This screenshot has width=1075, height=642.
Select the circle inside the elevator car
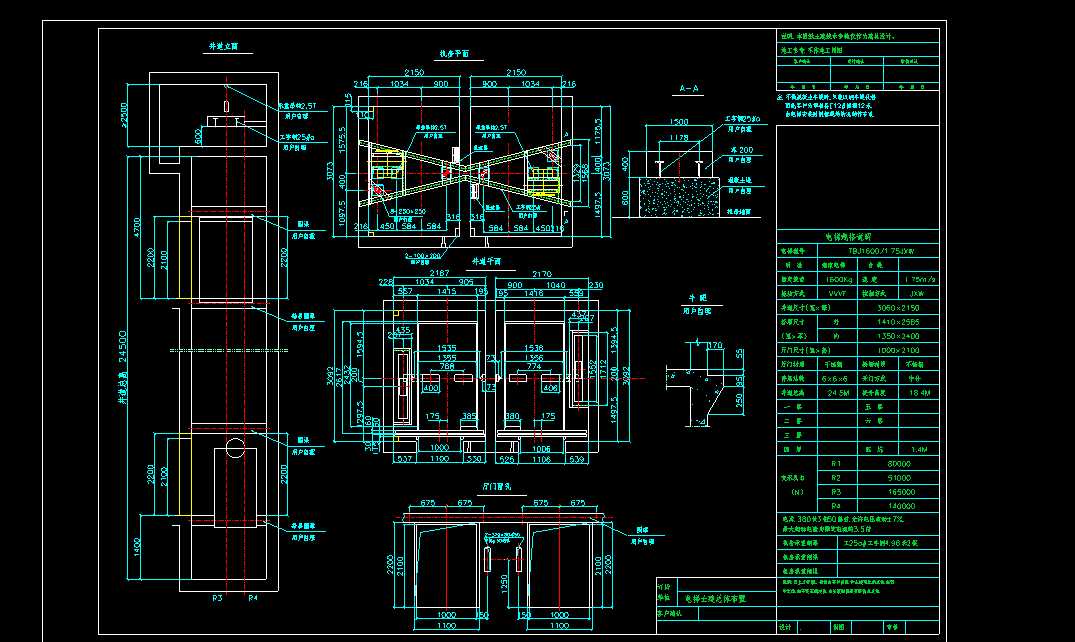[235, 449]
